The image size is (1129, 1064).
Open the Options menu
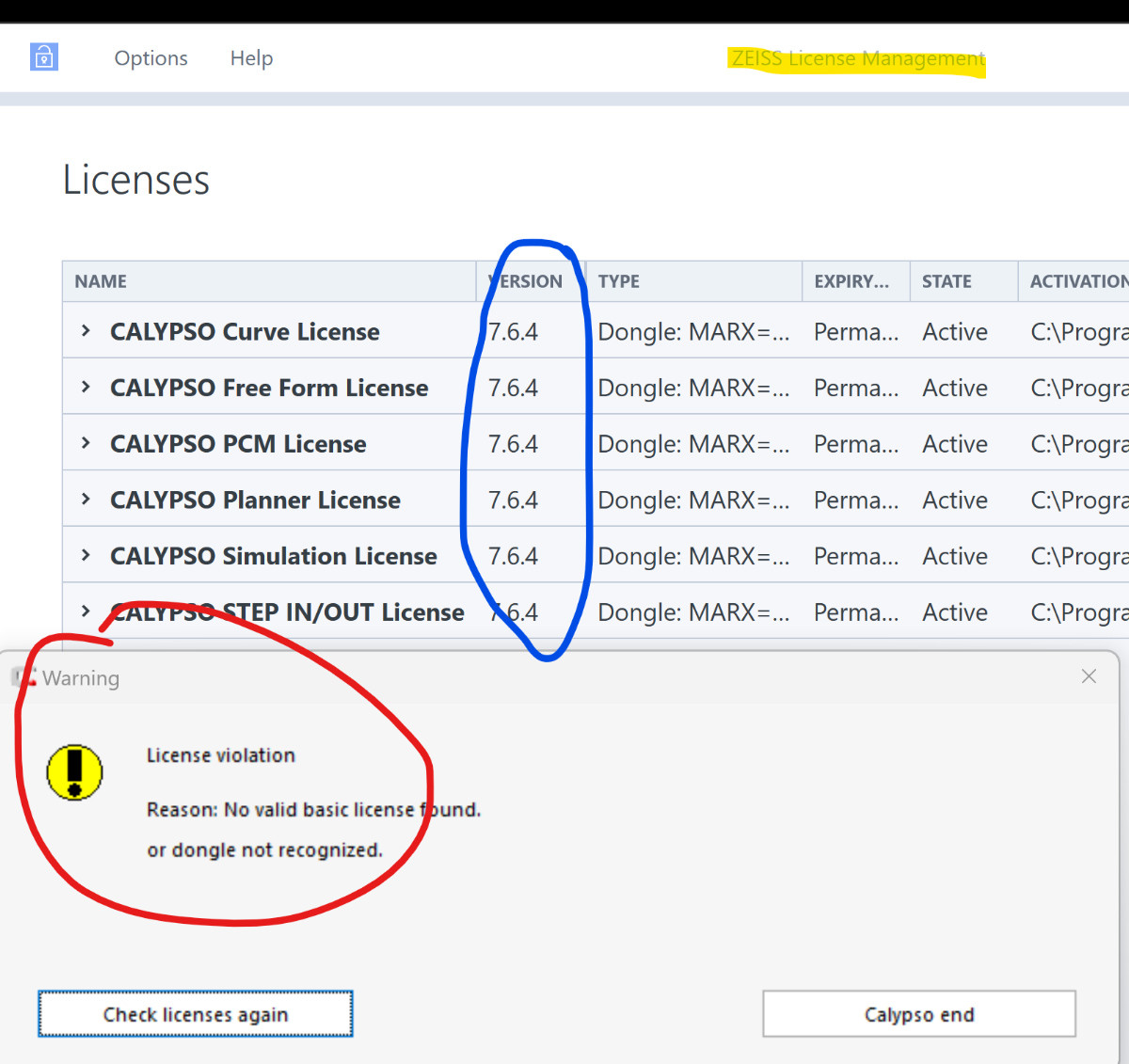point(151,58)
